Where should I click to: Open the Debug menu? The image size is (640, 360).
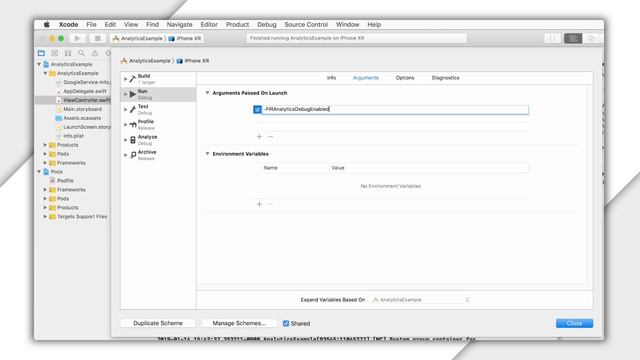[267, 24]
